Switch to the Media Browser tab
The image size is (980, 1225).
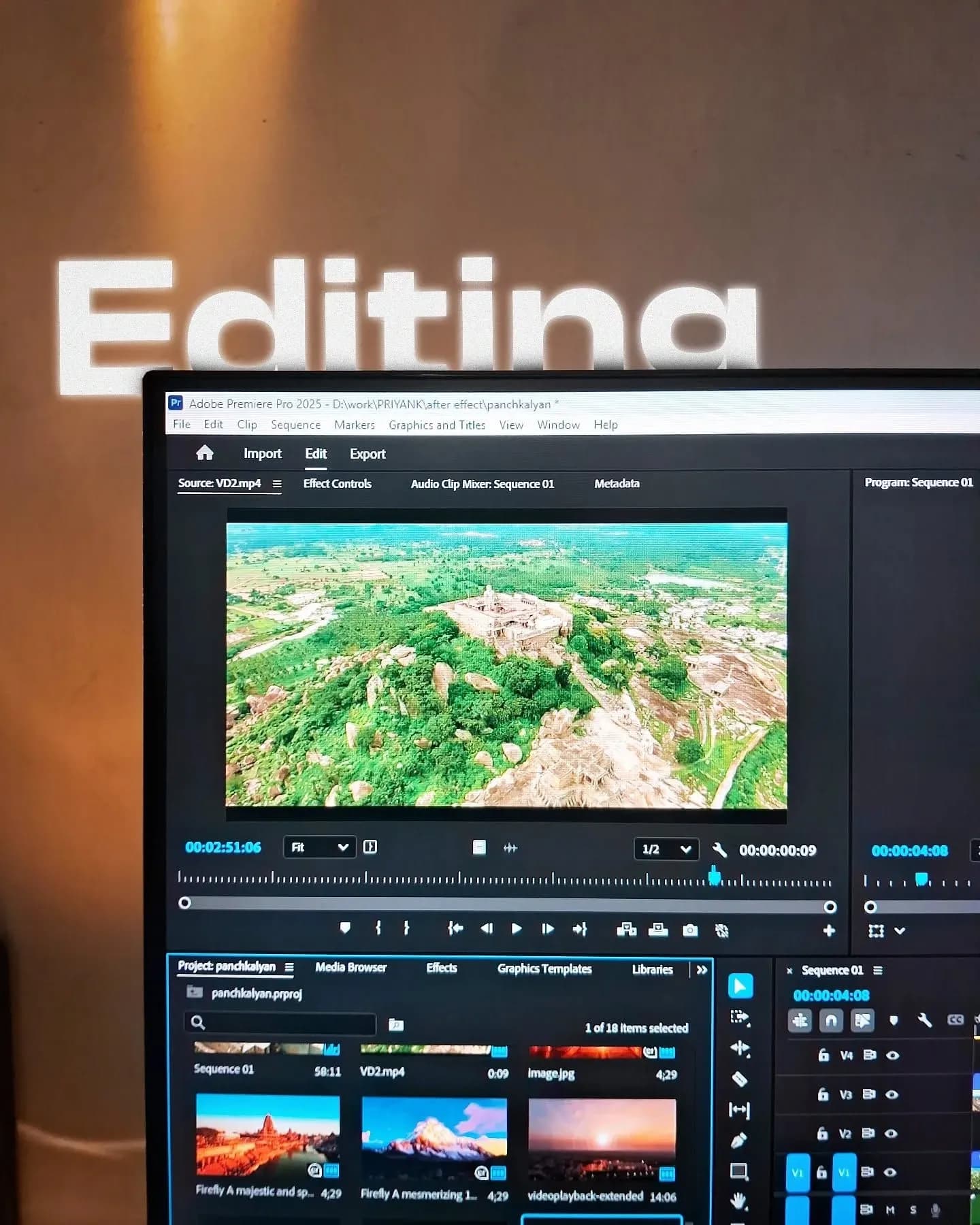pyautogui.click(x=350, y=967)
